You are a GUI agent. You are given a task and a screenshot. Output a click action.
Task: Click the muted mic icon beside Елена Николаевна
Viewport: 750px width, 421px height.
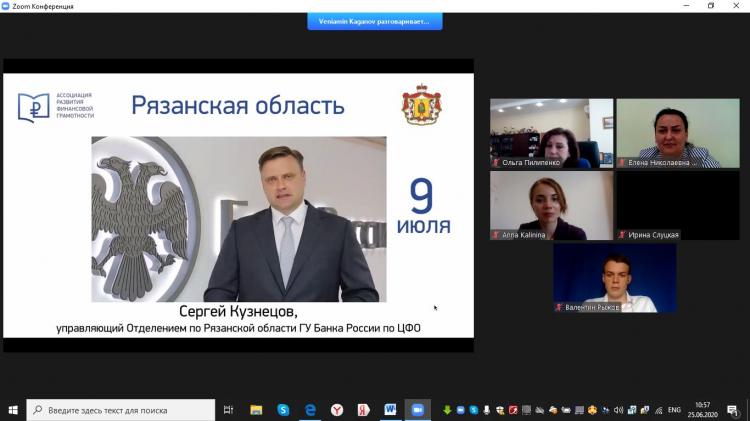(622, 163)
